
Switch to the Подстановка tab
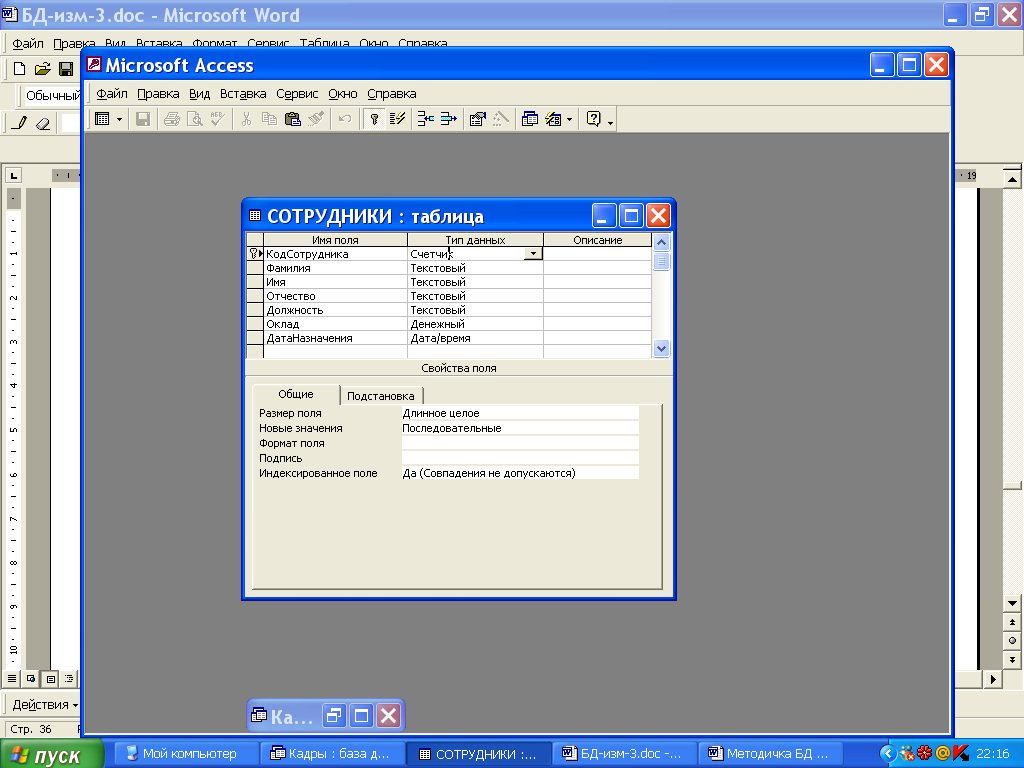381,396
